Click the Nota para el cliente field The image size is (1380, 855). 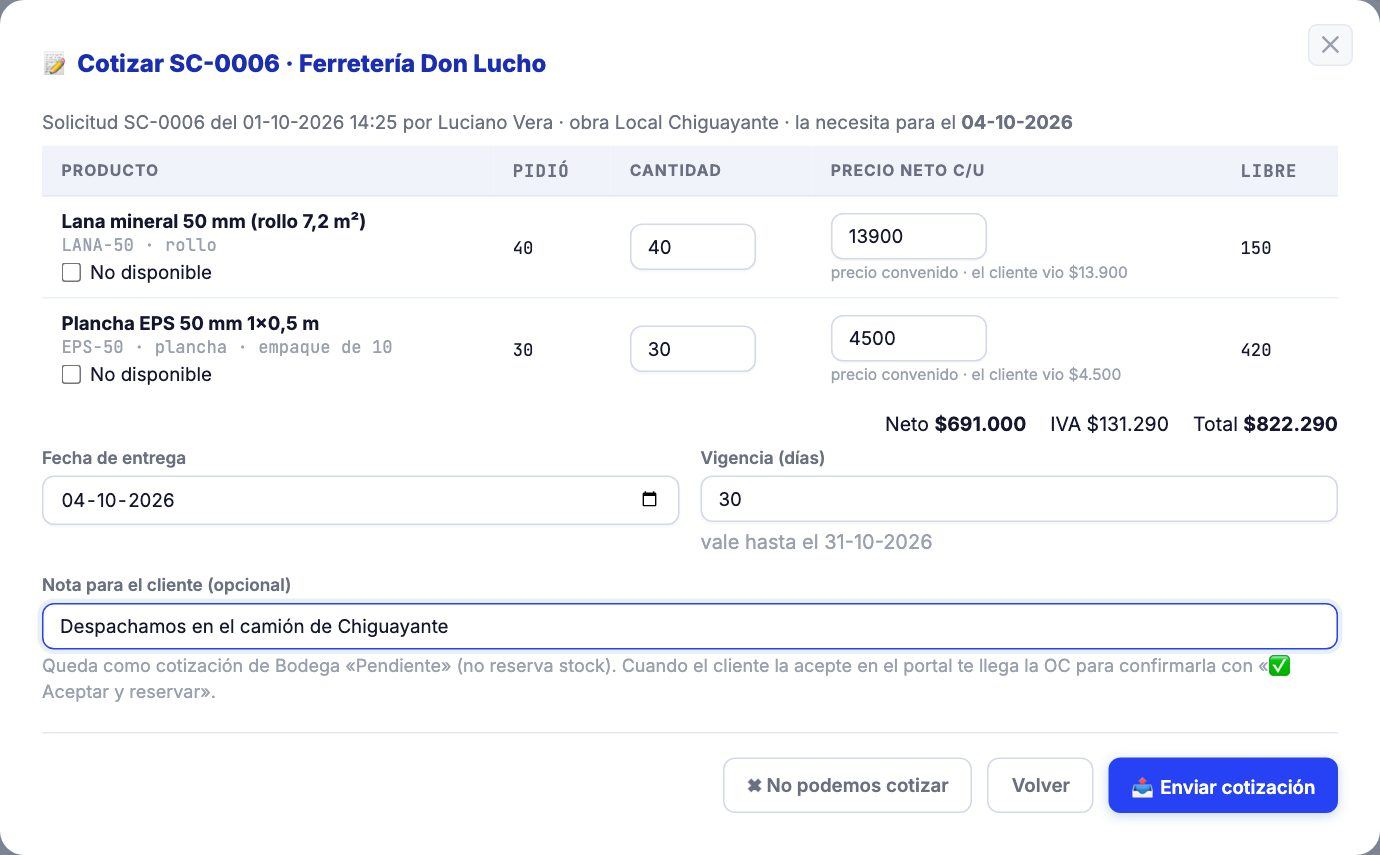(689, 626)
